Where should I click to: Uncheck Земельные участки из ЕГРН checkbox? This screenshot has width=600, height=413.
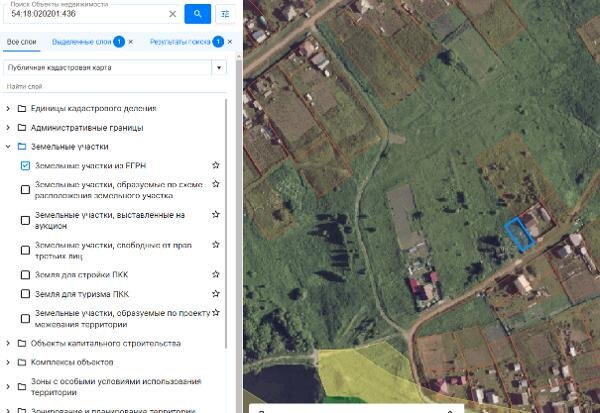pyautogui.click(x=25, y=166)
